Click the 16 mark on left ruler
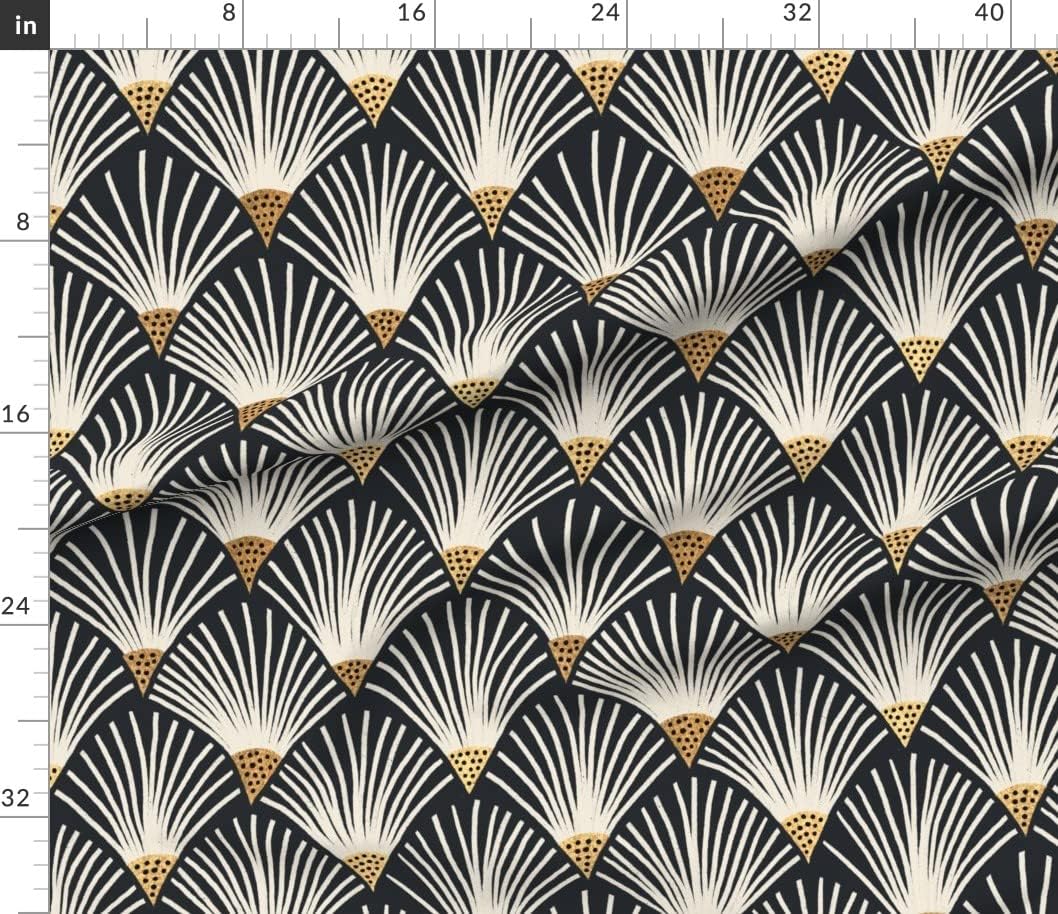This screenshot has width=1058, height=914. [16, 413]
